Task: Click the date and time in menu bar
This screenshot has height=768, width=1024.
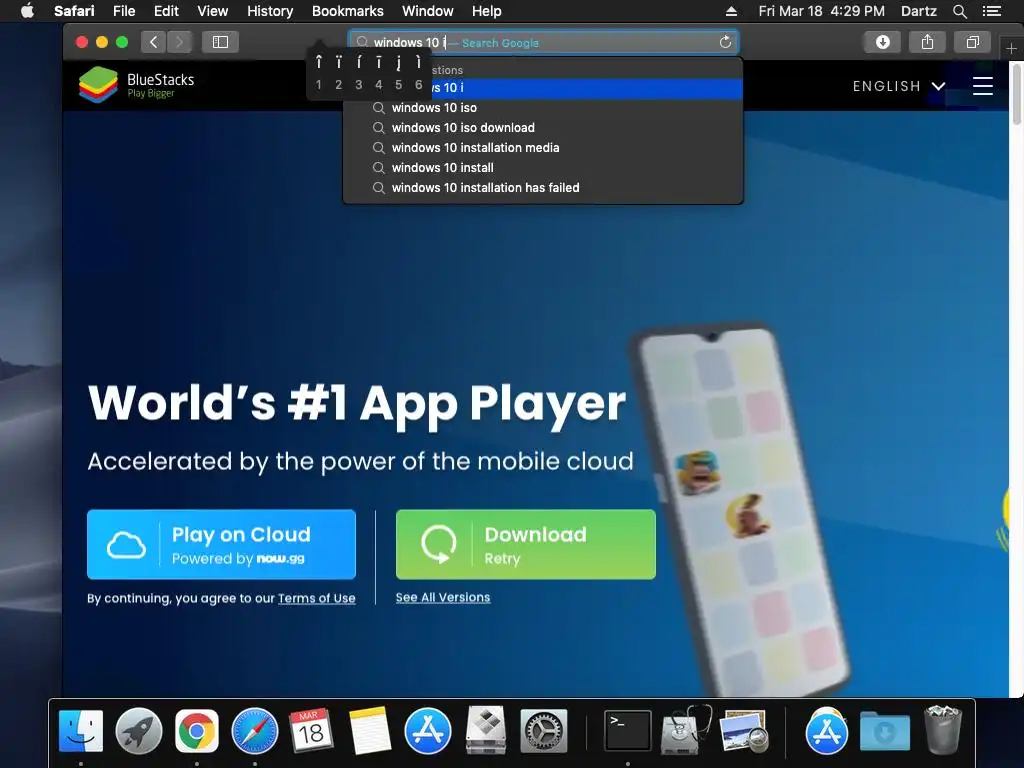Action: (x=822, y=11)
